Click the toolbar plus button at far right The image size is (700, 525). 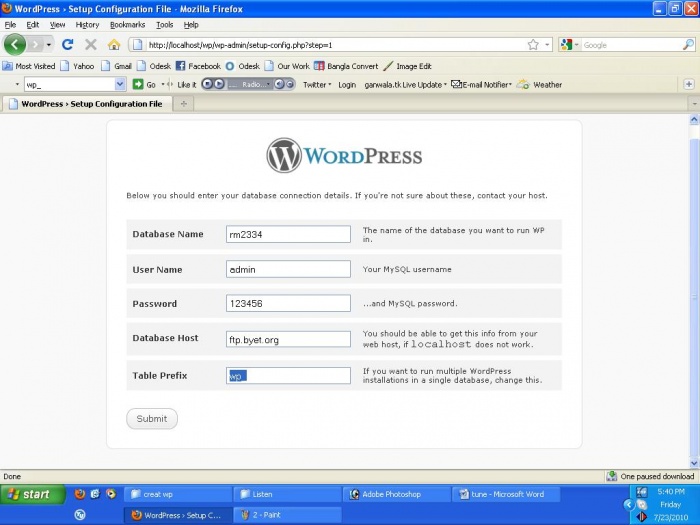point(689,84)
